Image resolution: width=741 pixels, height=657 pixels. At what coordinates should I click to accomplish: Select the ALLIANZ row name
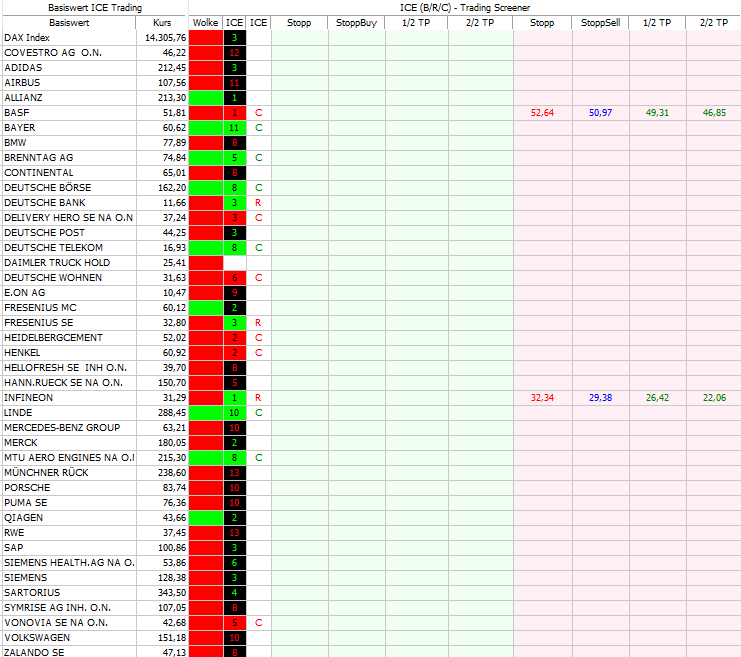(23, 98)
